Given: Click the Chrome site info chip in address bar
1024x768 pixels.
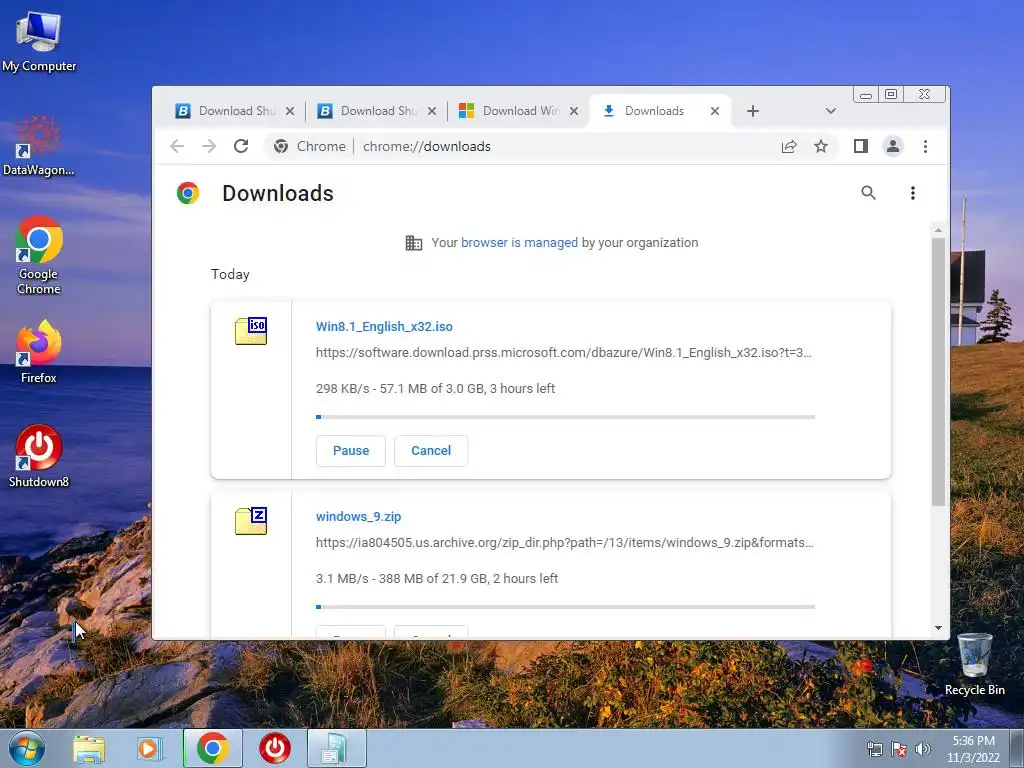Looking at the screenshot, I should coord(310,146).
